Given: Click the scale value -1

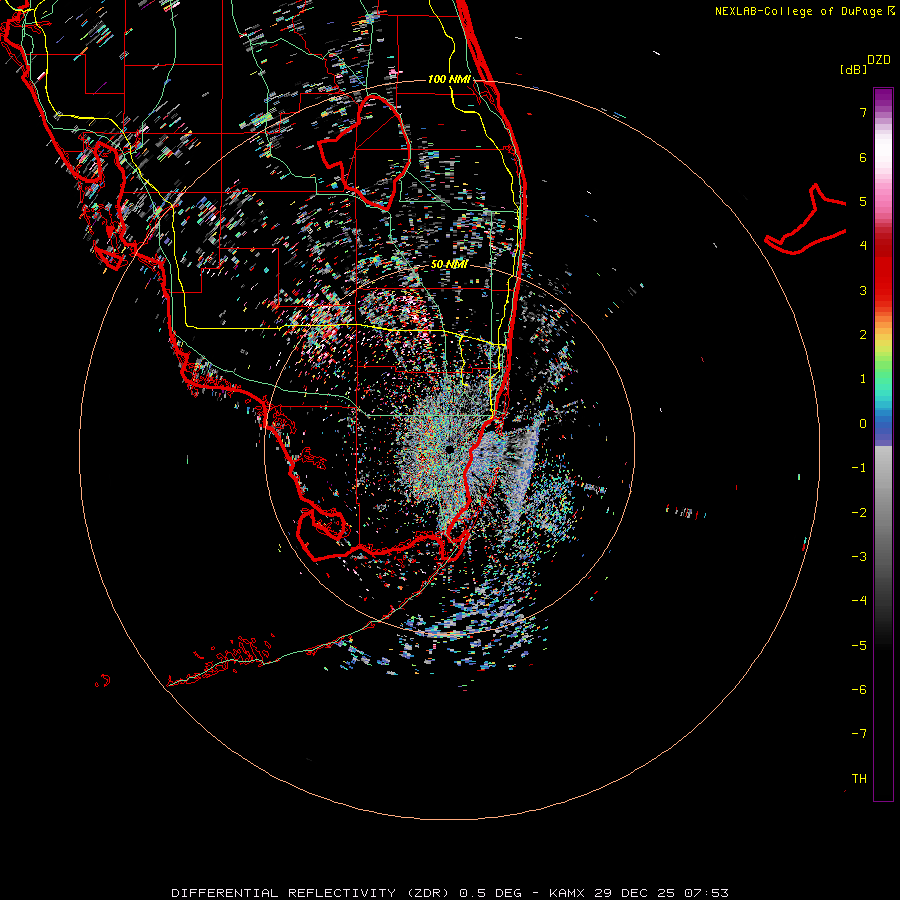Looking at the screenshot, I should tap(859, 468).
